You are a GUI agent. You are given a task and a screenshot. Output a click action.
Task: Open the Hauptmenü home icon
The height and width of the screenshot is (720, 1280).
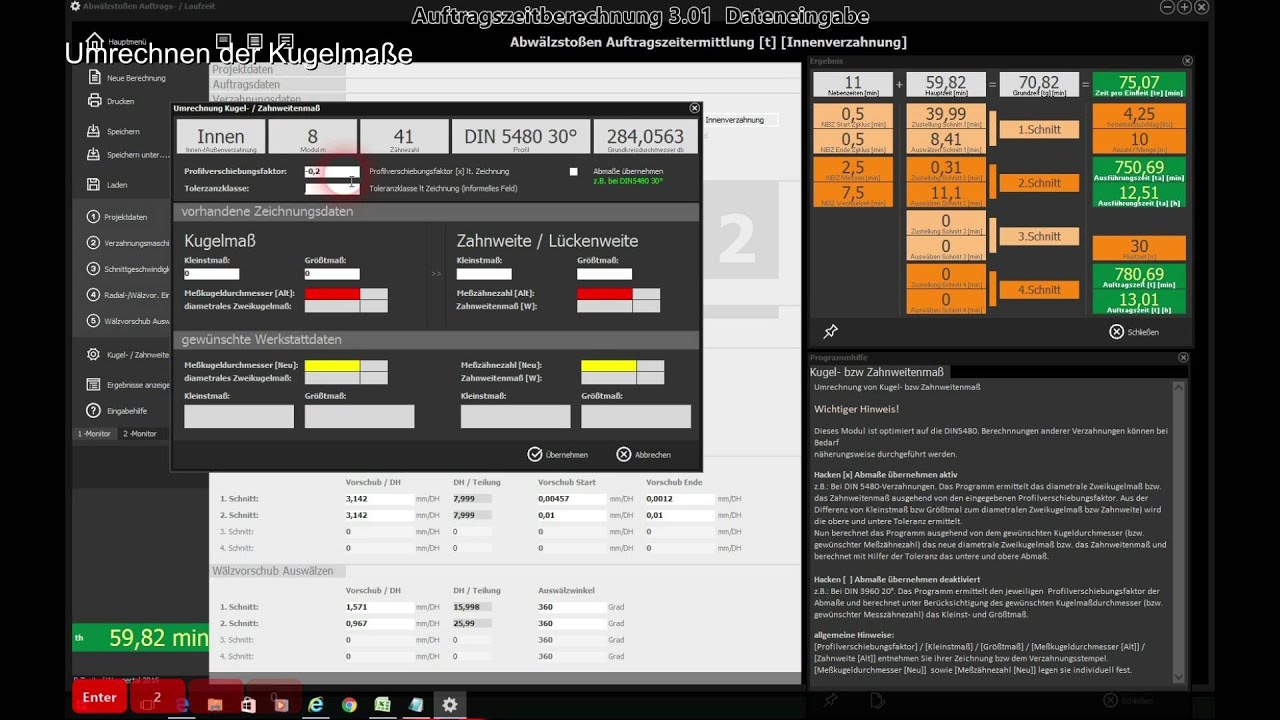pos(95,42)
